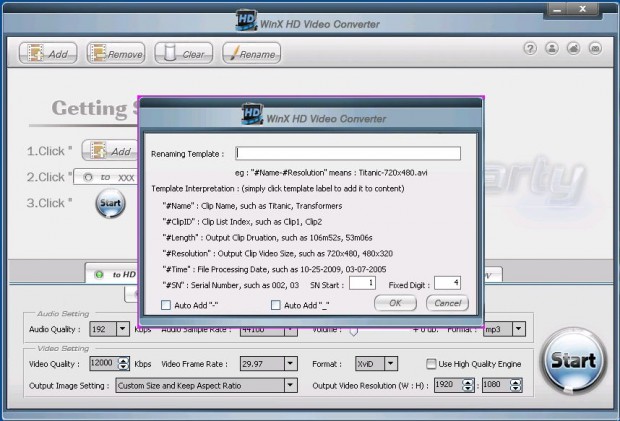Screen dimensions: 620x421
Task: Click the Fixed Digit number field
Action: [x=447, y=283]
